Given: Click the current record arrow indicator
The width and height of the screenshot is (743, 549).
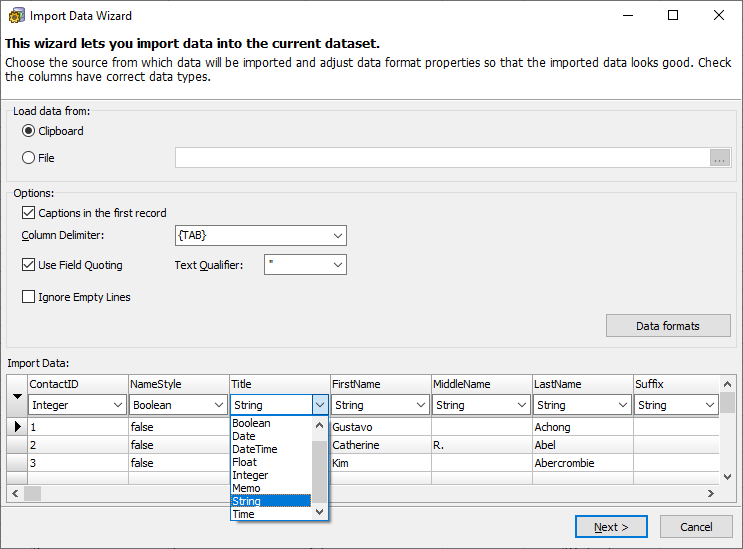Looking at the screenshot, I should pos(18,427).
